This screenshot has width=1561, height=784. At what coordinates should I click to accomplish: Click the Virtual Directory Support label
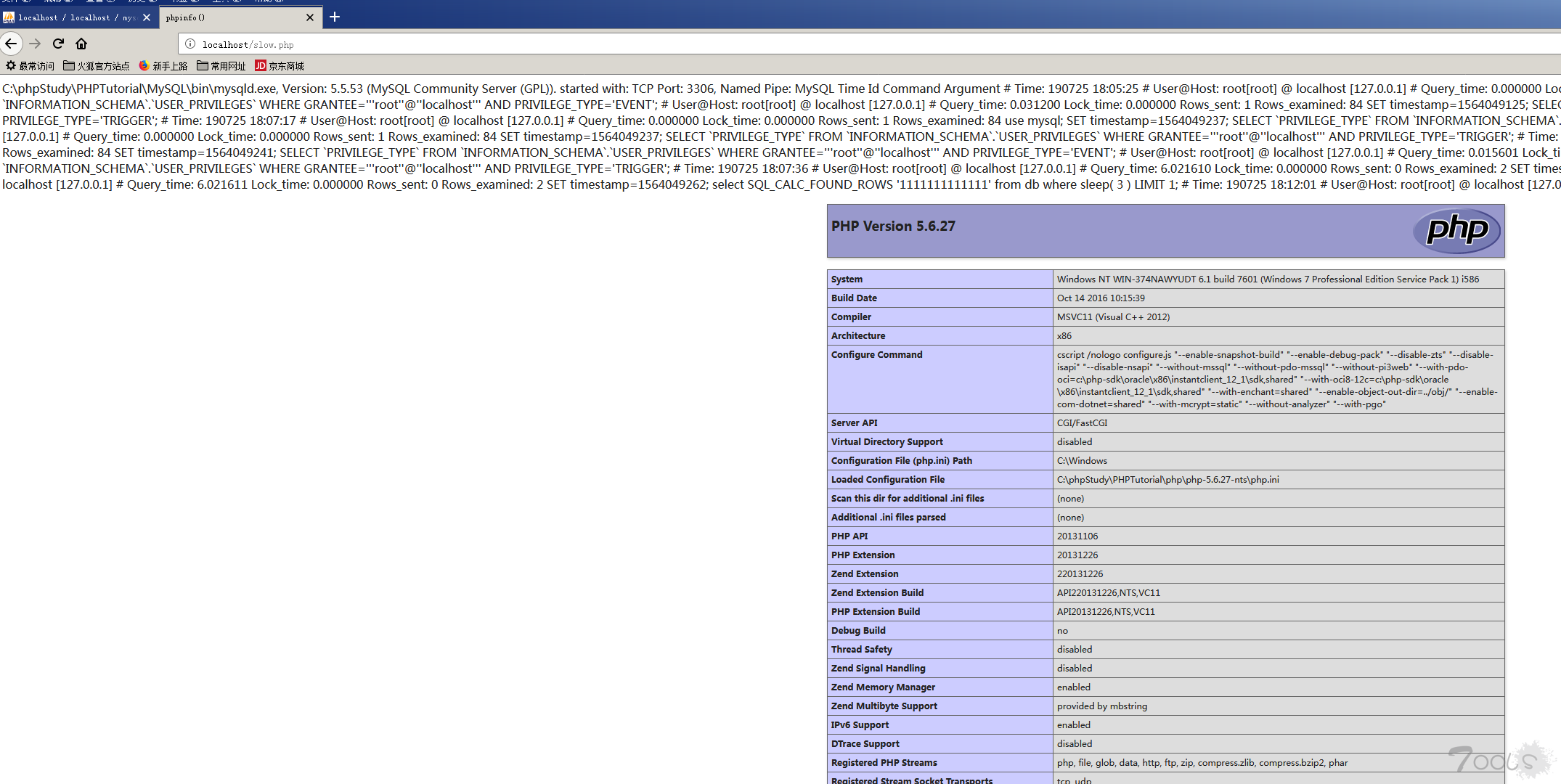click(x=887, y=442)
